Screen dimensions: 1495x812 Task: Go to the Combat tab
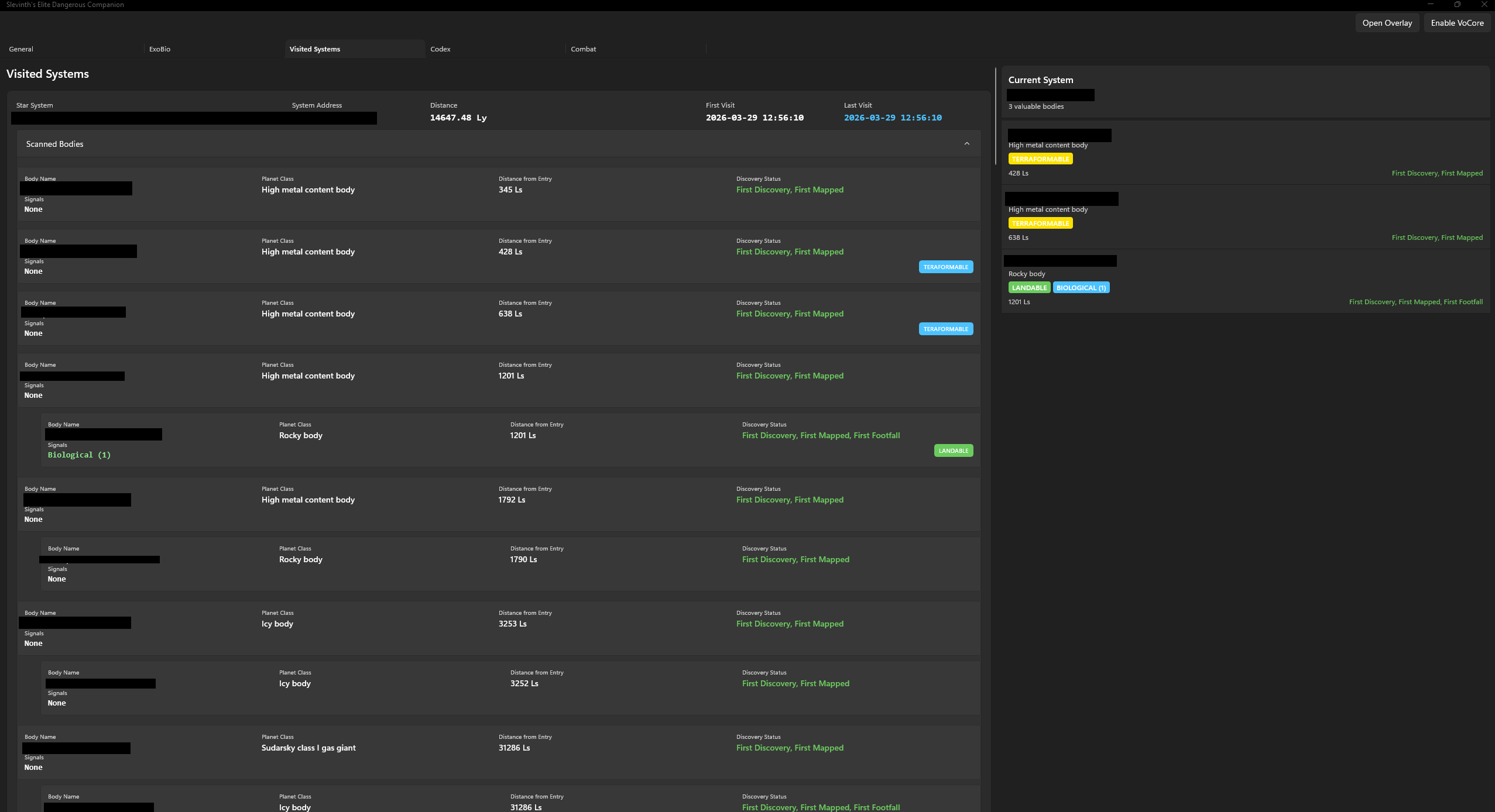coord(583,49)
